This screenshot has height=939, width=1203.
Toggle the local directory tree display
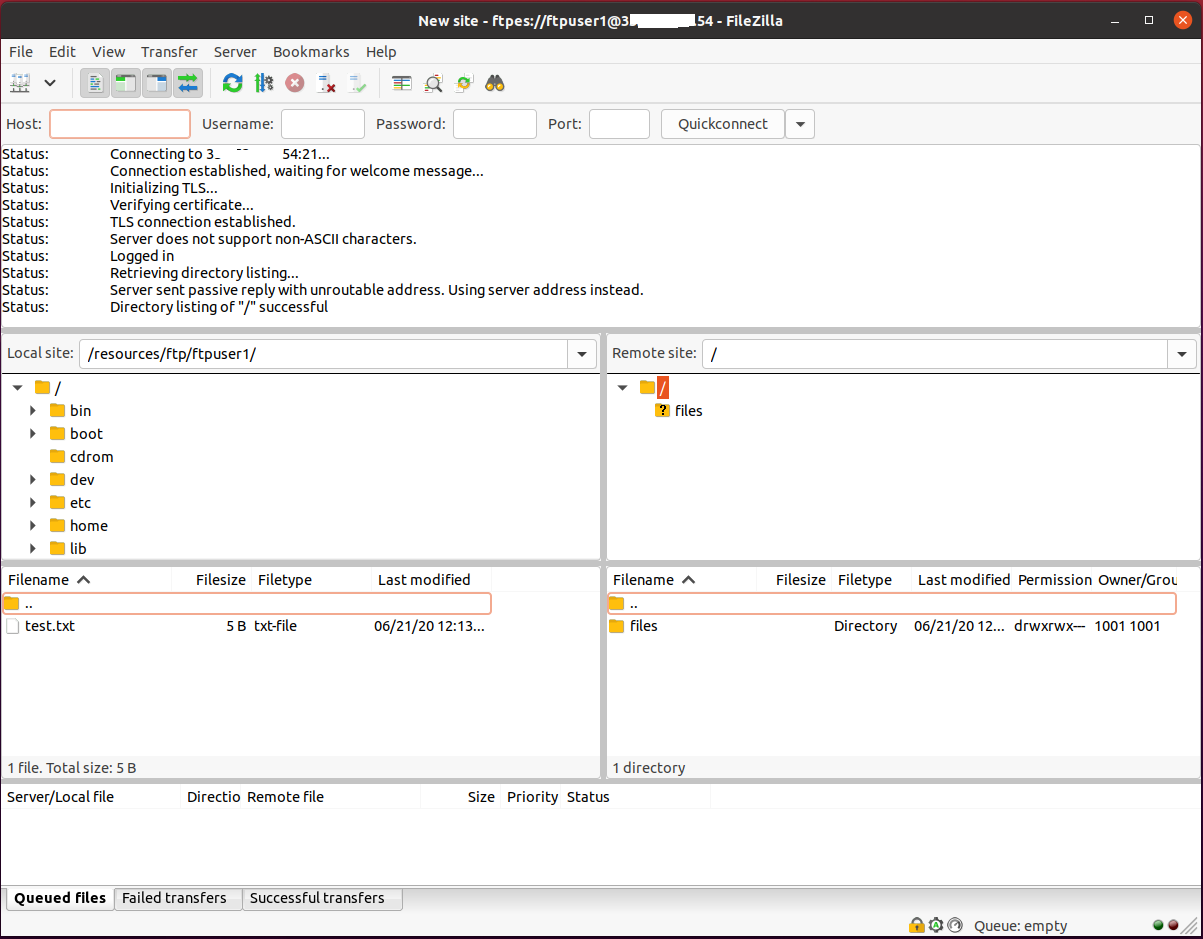126,83
